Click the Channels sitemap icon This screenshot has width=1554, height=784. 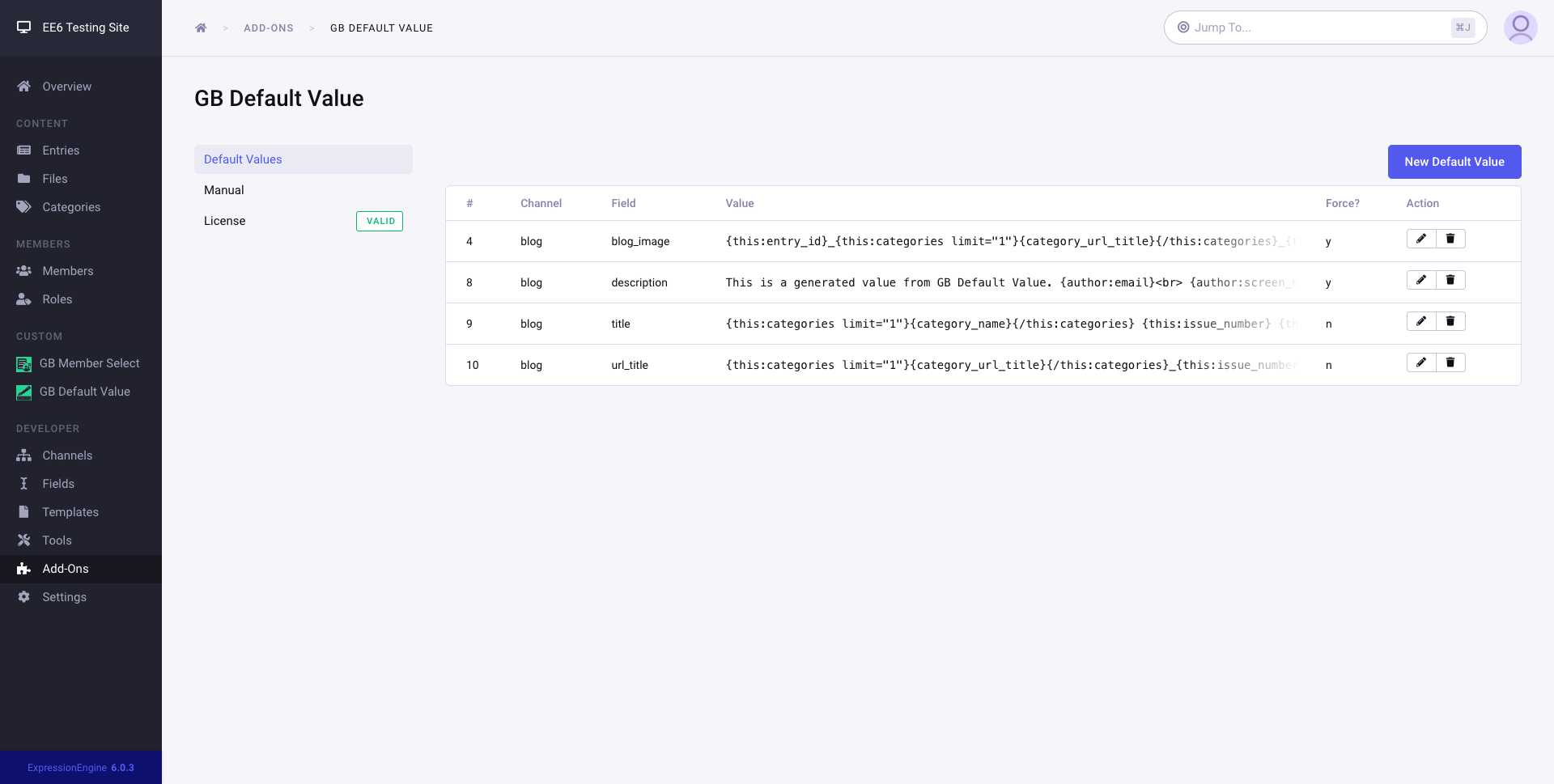coord(24,456)
